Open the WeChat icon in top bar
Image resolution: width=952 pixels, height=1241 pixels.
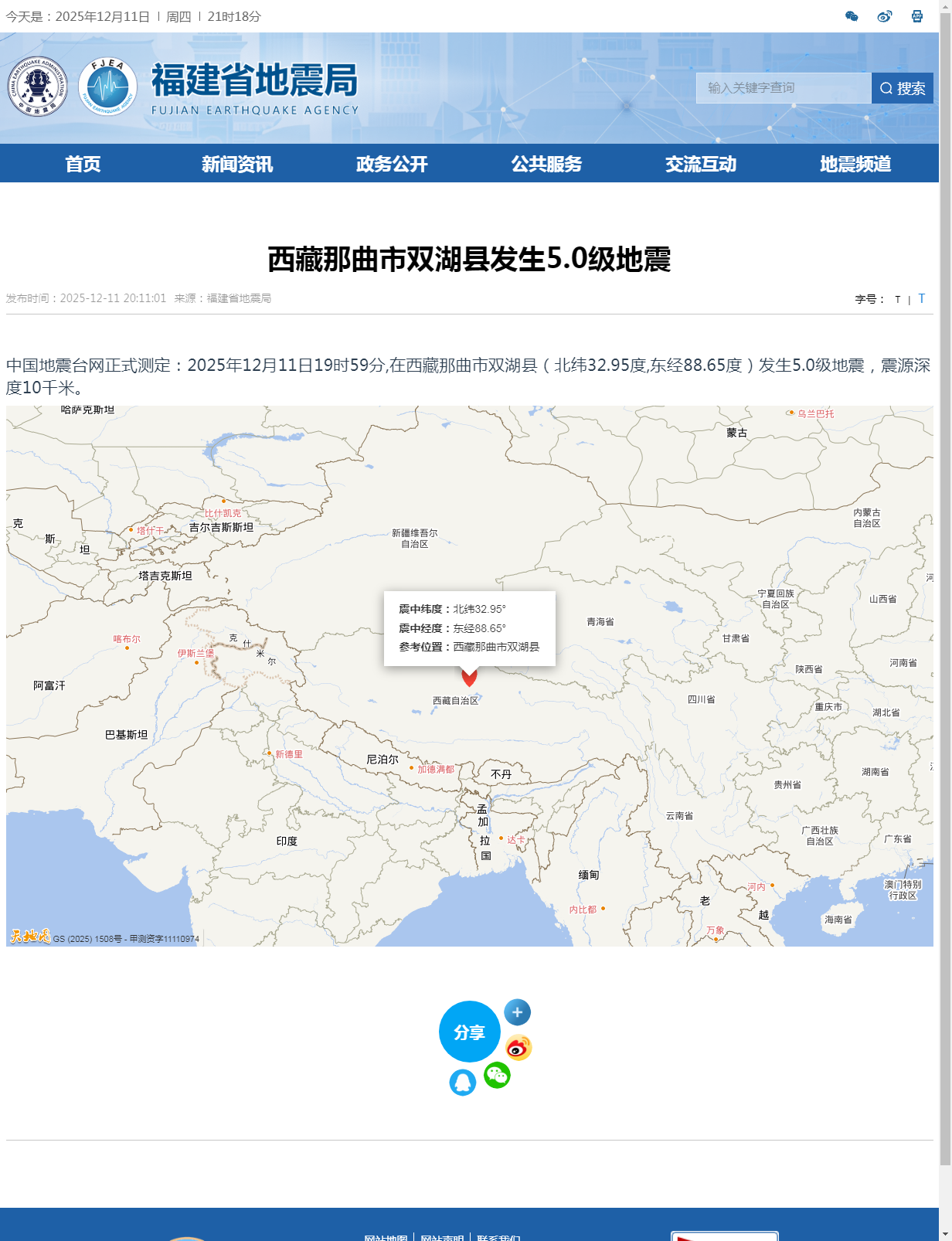(x=852, y=16)
